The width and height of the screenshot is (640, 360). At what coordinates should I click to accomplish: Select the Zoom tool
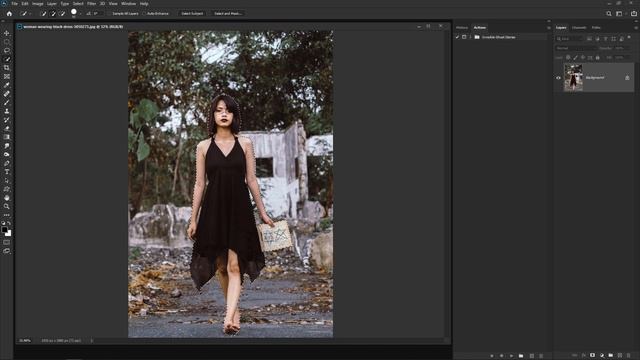click(7, 207)
